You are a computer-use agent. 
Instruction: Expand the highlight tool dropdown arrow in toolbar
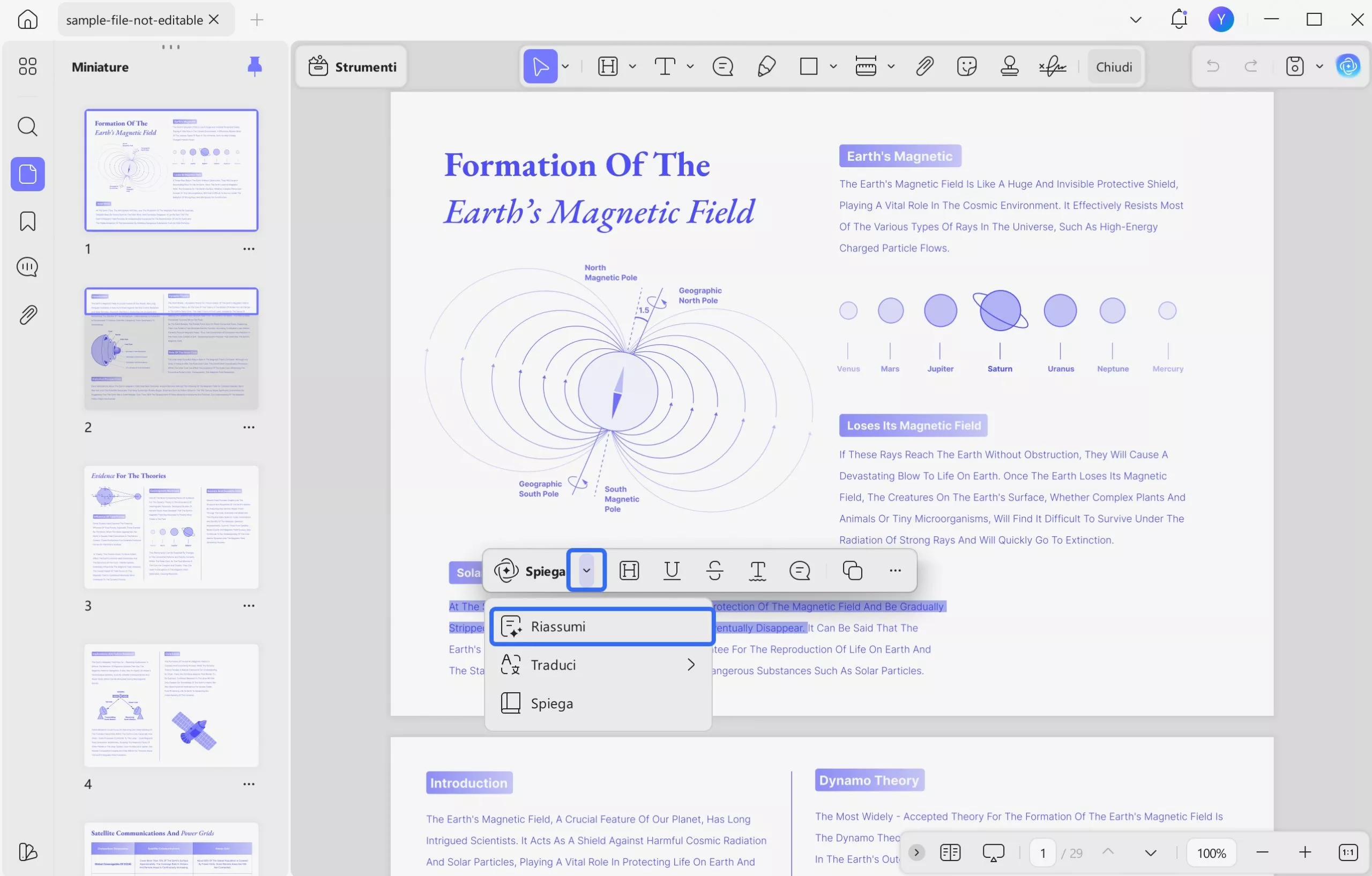[x=632, y=66]
